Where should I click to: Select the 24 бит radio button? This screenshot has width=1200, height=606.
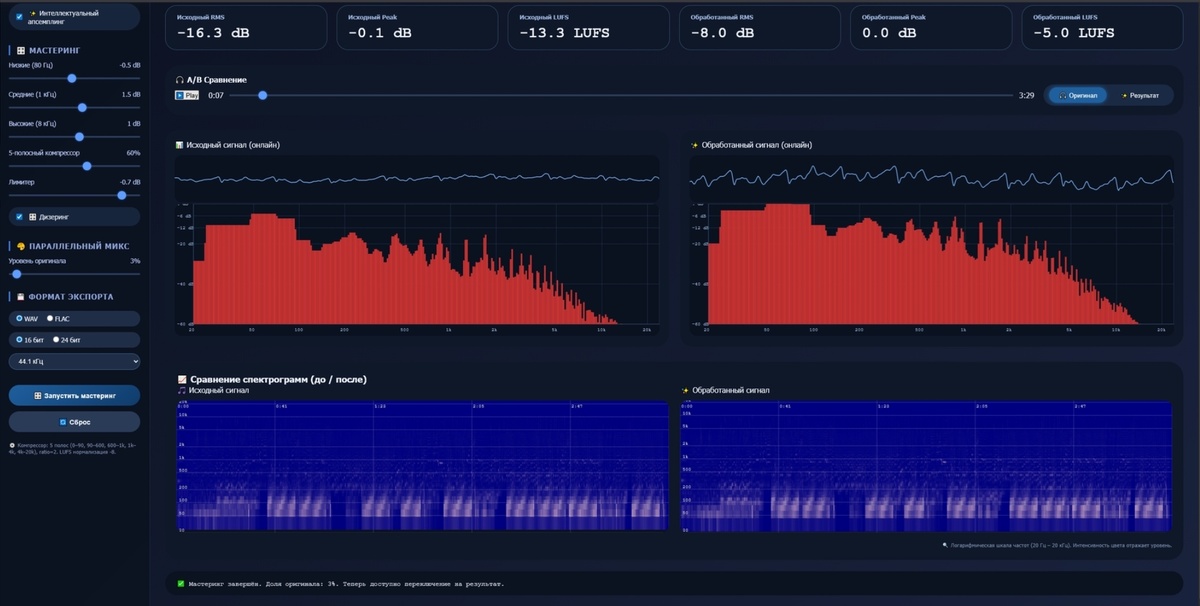coord(55,340)
